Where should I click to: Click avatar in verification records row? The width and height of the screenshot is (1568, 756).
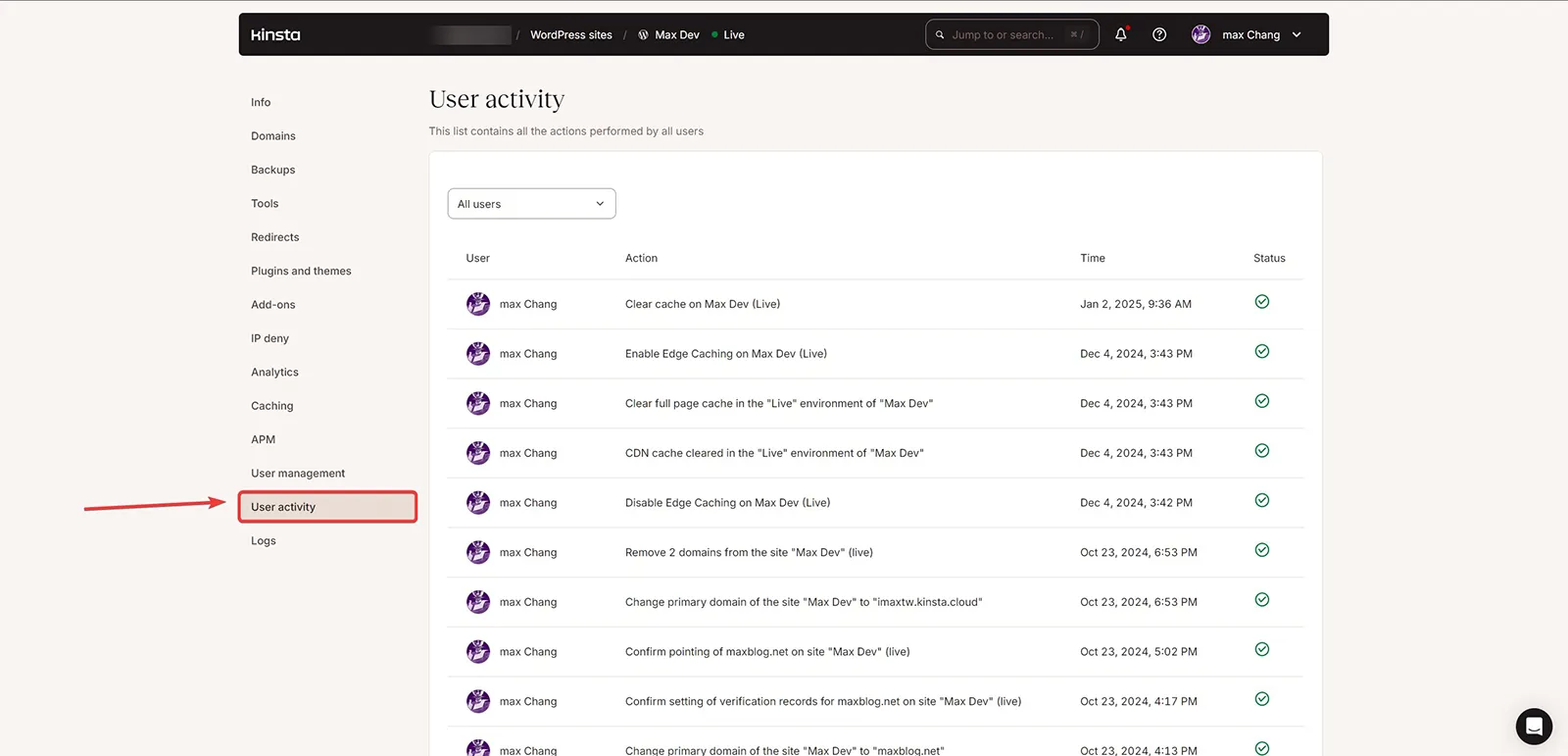tap(478, 701)
